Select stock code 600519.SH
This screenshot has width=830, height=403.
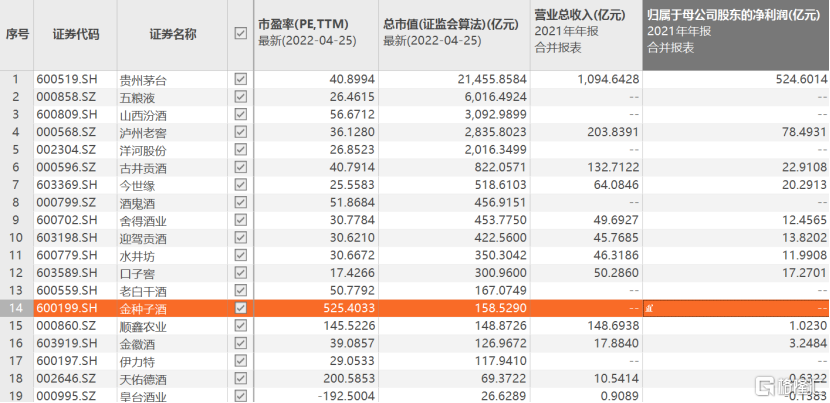pos(67,79)
